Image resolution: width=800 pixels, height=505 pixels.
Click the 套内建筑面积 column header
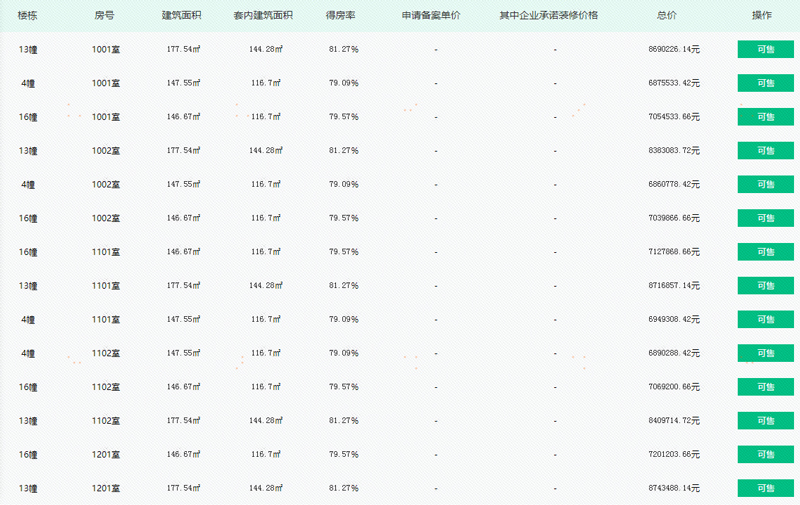pos(264,16)
